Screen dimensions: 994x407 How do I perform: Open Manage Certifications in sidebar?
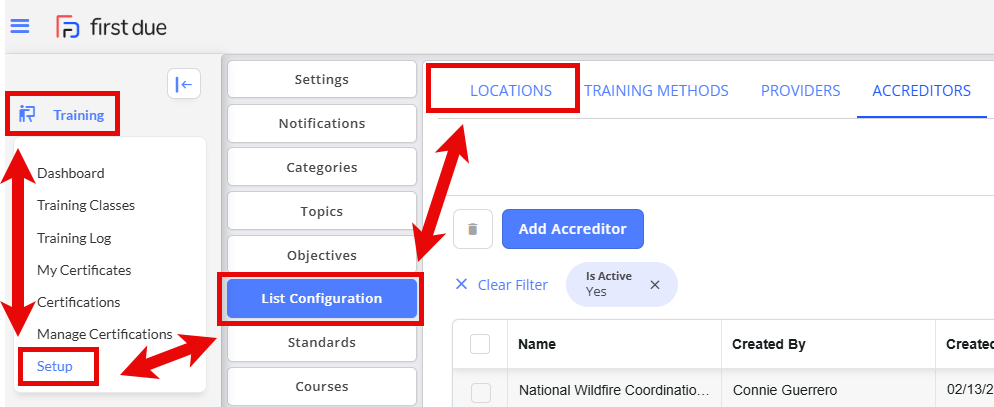[105, 333]
